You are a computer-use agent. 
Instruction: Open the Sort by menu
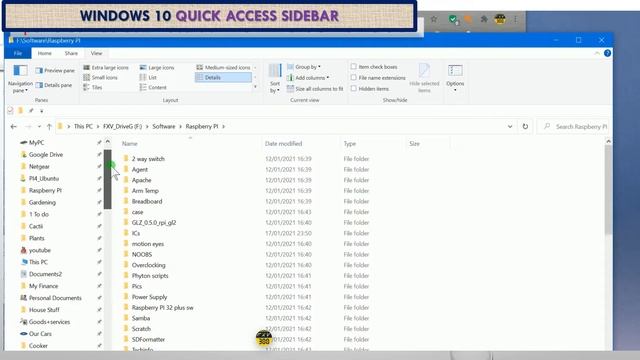[x=275, y=79]
